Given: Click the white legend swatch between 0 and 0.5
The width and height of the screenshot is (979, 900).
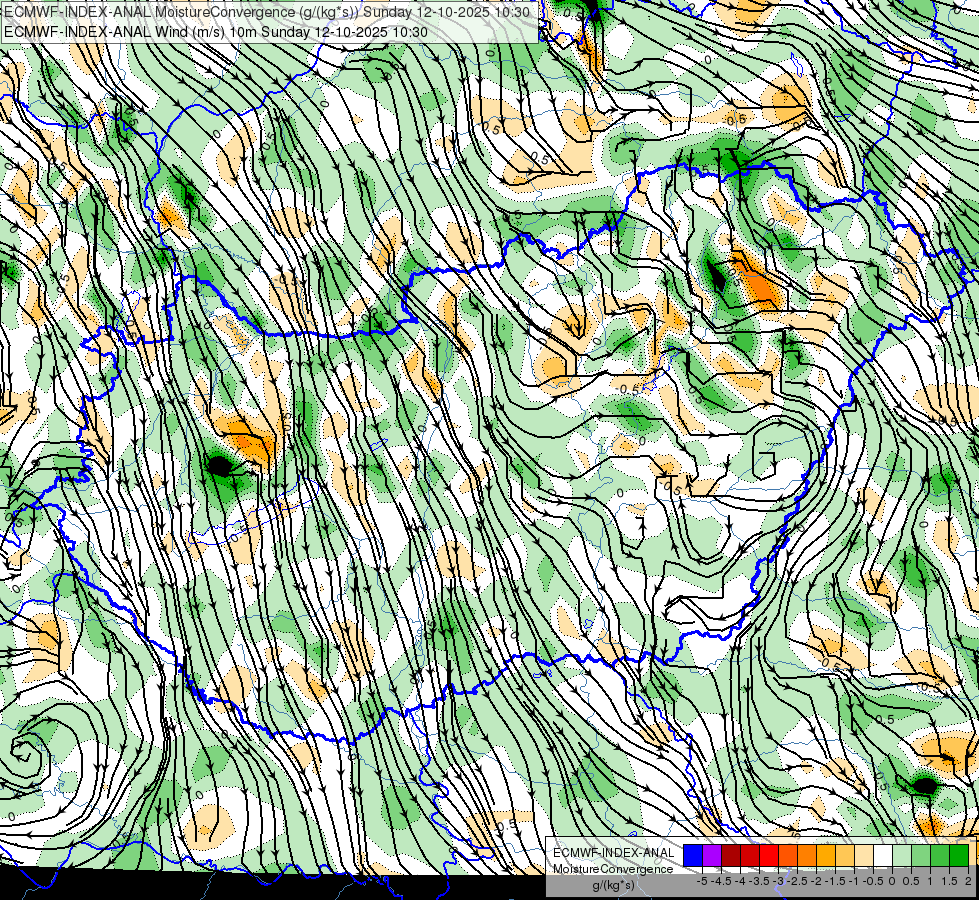Looking at the screenshot, I should [883, 856].
